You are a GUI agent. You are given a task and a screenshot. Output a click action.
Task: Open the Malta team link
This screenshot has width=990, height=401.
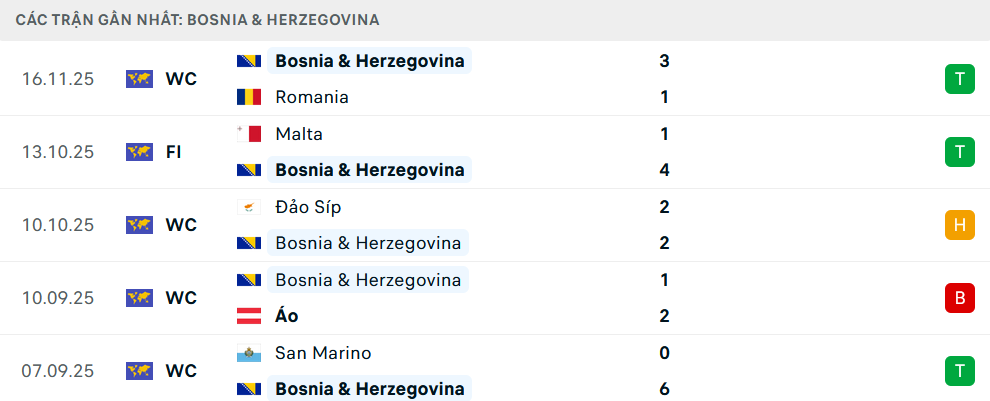(299, 134)
